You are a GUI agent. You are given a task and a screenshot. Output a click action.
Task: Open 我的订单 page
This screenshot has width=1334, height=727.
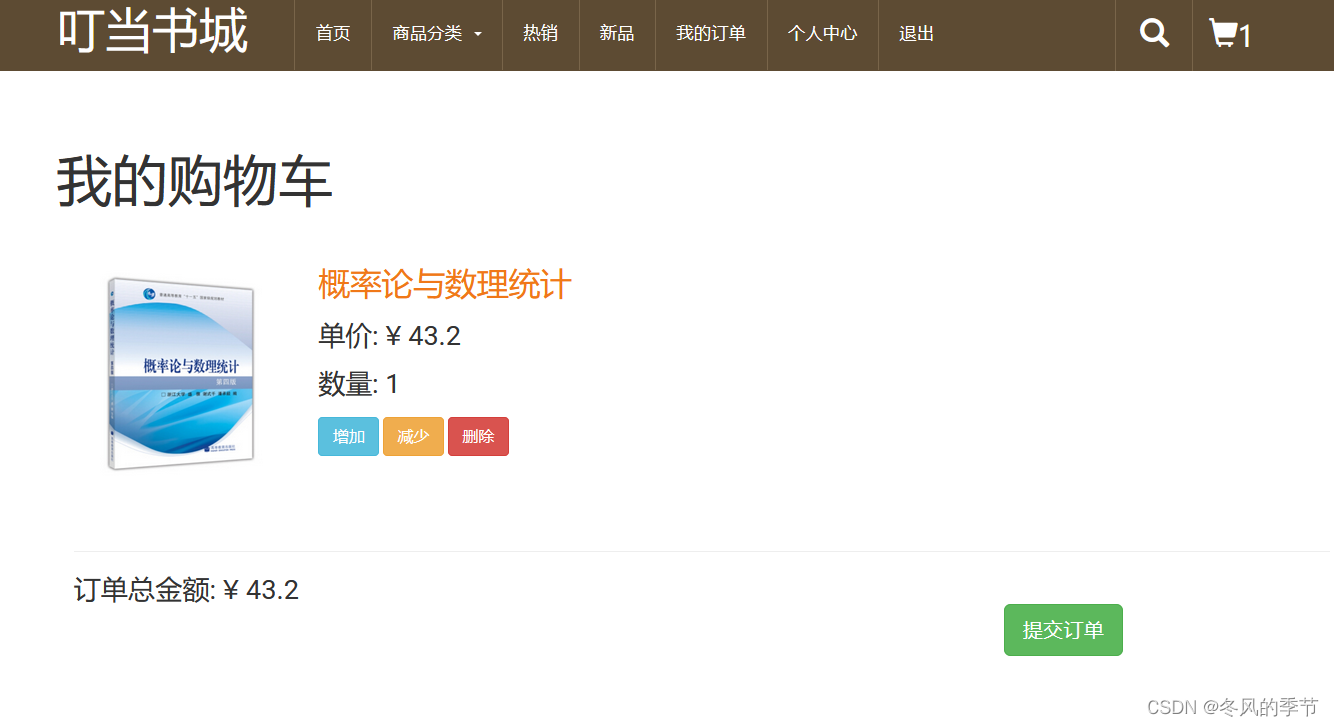tap(710, 33)
